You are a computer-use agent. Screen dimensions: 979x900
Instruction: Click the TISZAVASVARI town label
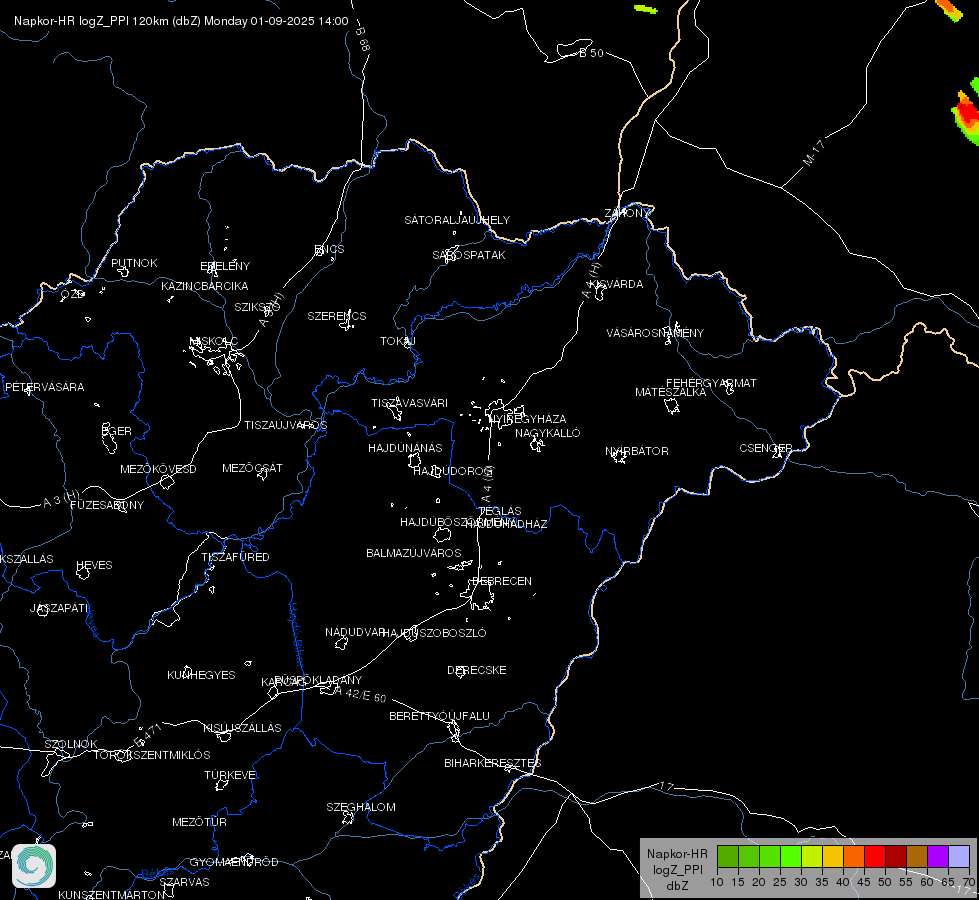pyautogui.click(x=410, y=403)
